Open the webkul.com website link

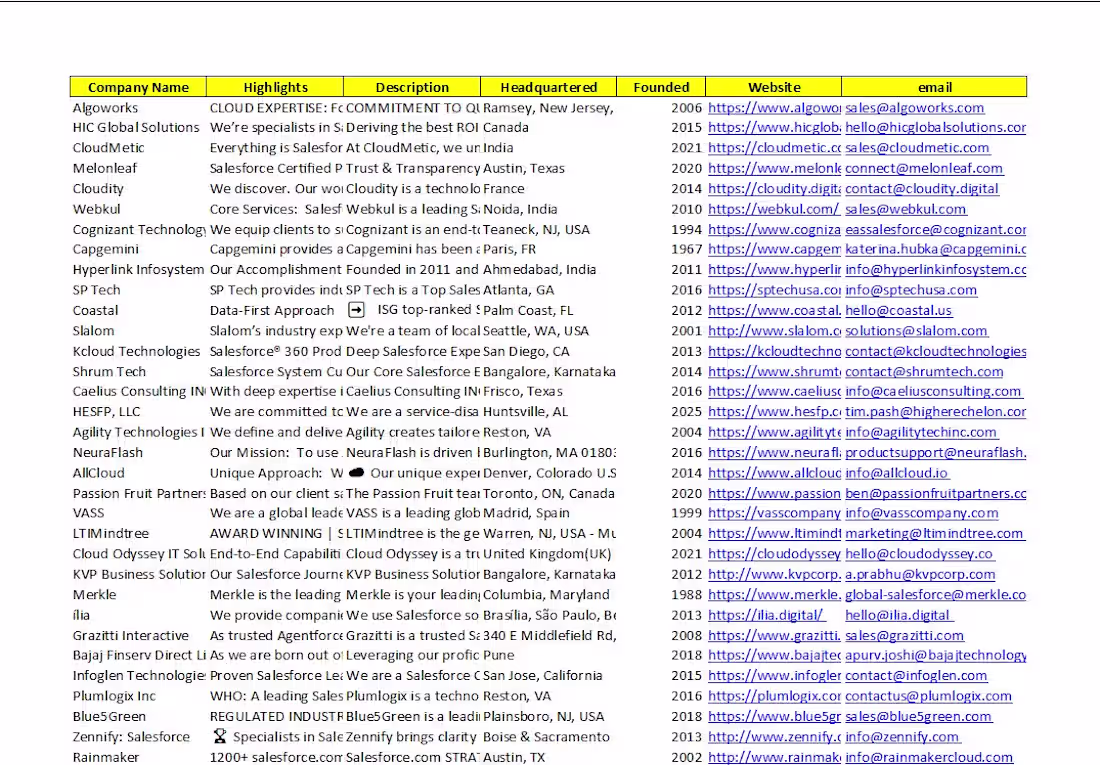773,209
